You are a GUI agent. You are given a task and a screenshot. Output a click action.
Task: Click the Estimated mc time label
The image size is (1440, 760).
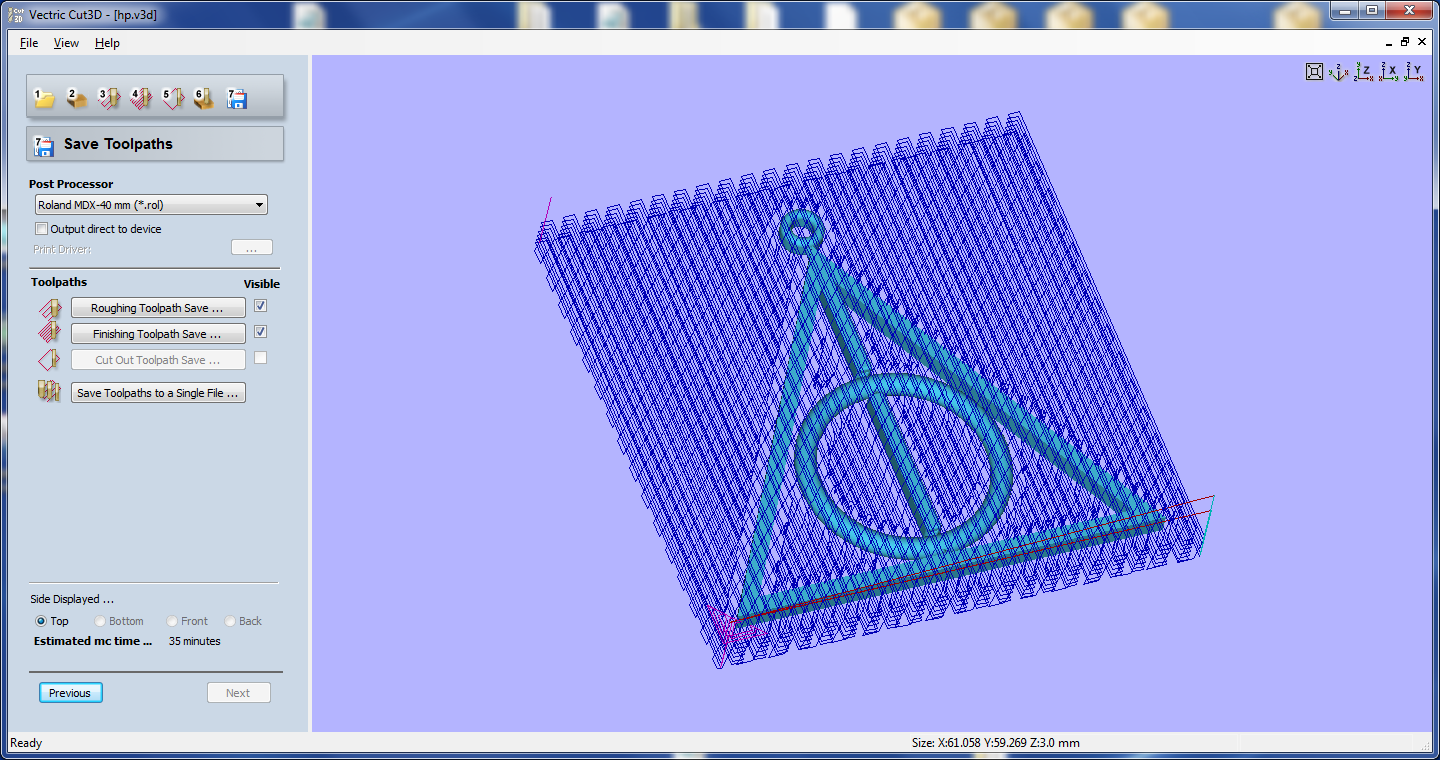point(93,641)
